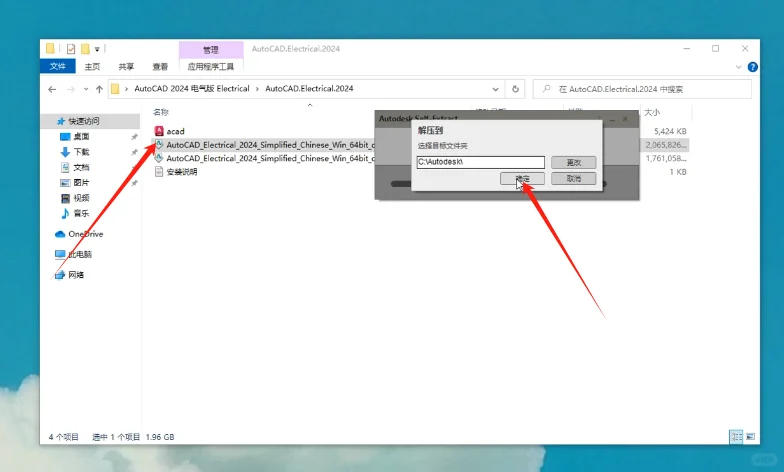Open 音乐 in the sidebar
The width and height of the screenshot is (784, 472).
(x=81, y=214)
